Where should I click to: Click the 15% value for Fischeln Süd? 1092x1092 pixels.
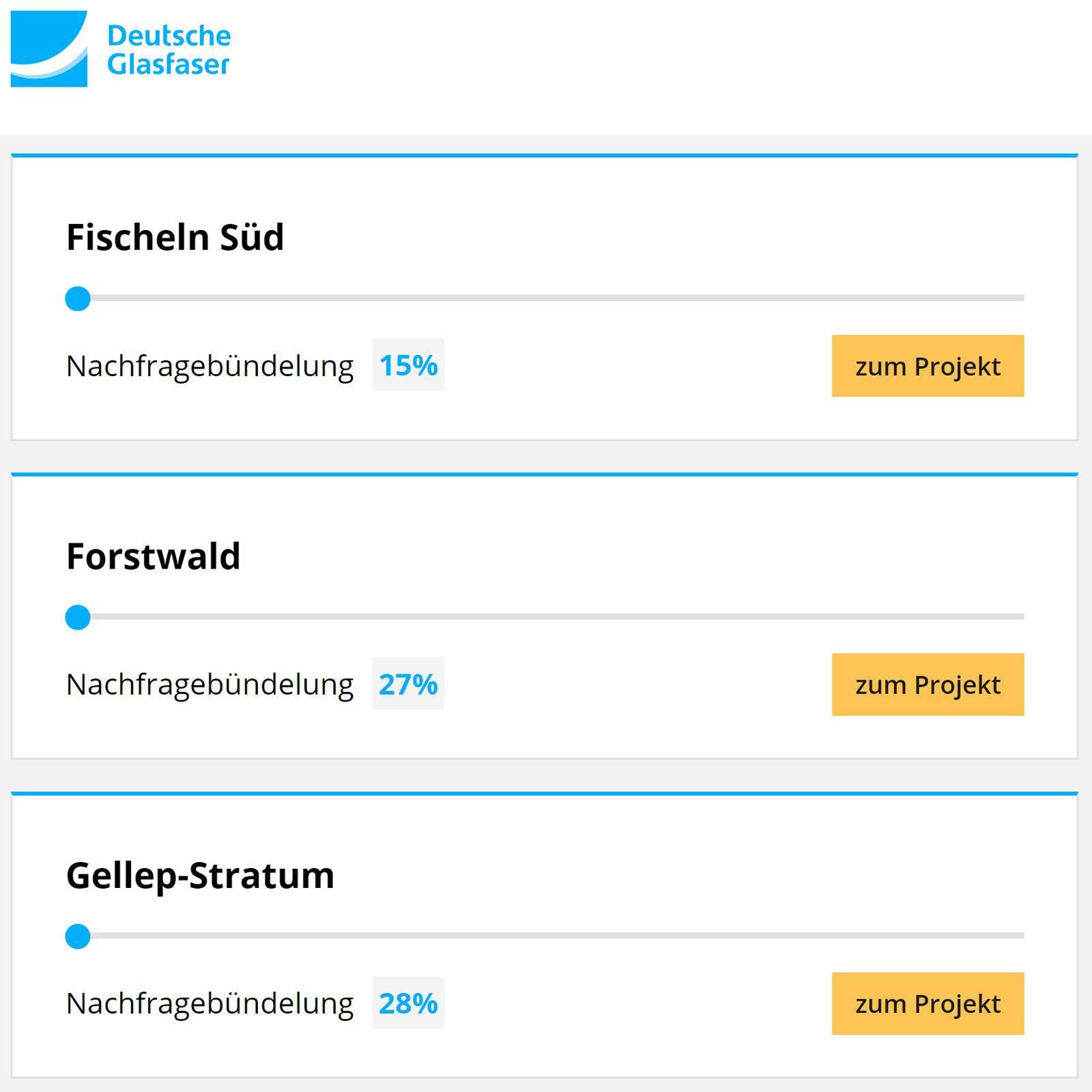409,367
